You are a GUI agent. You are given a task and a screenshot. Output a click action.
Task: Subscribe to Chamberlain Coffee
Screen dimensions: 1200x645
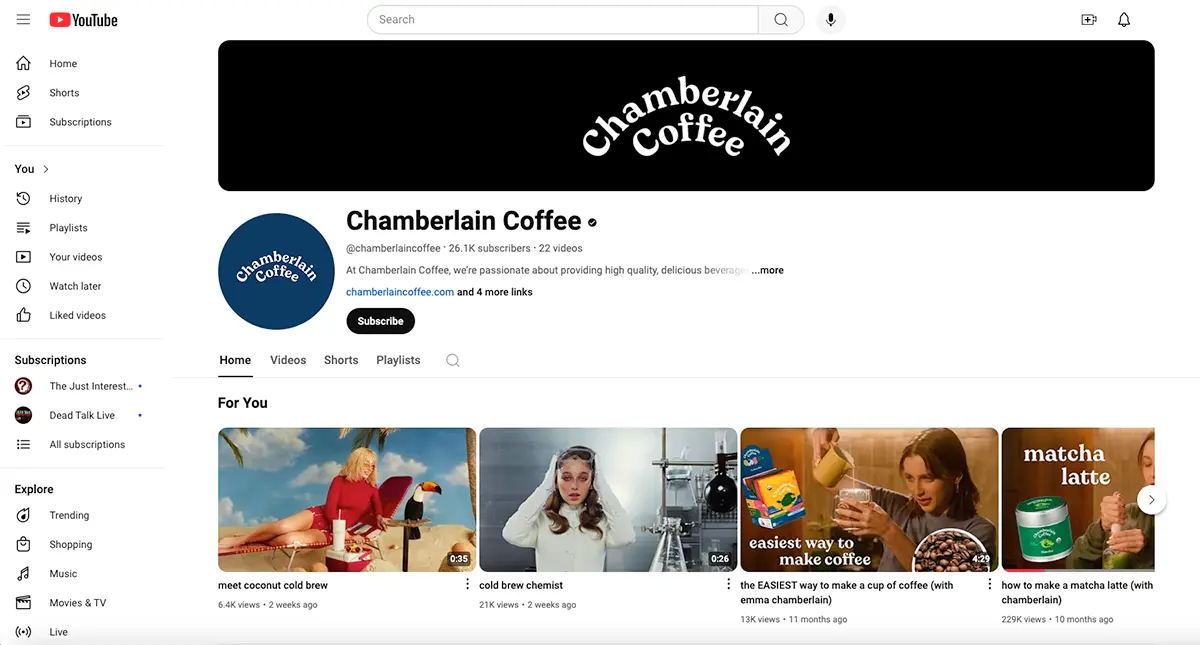point(380,321)
